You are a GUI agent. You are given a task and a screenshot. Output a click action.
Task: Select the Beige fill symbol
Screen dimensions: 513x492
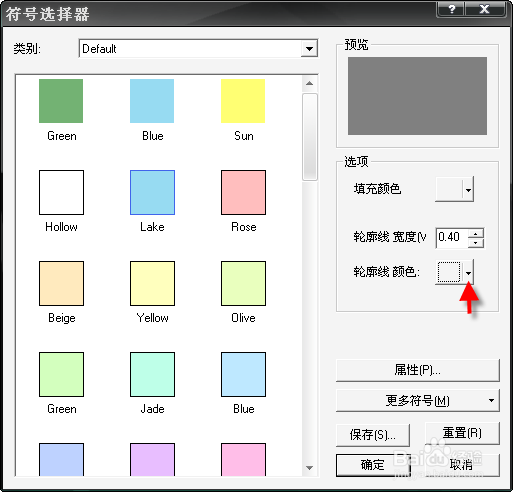click(61, 283)
